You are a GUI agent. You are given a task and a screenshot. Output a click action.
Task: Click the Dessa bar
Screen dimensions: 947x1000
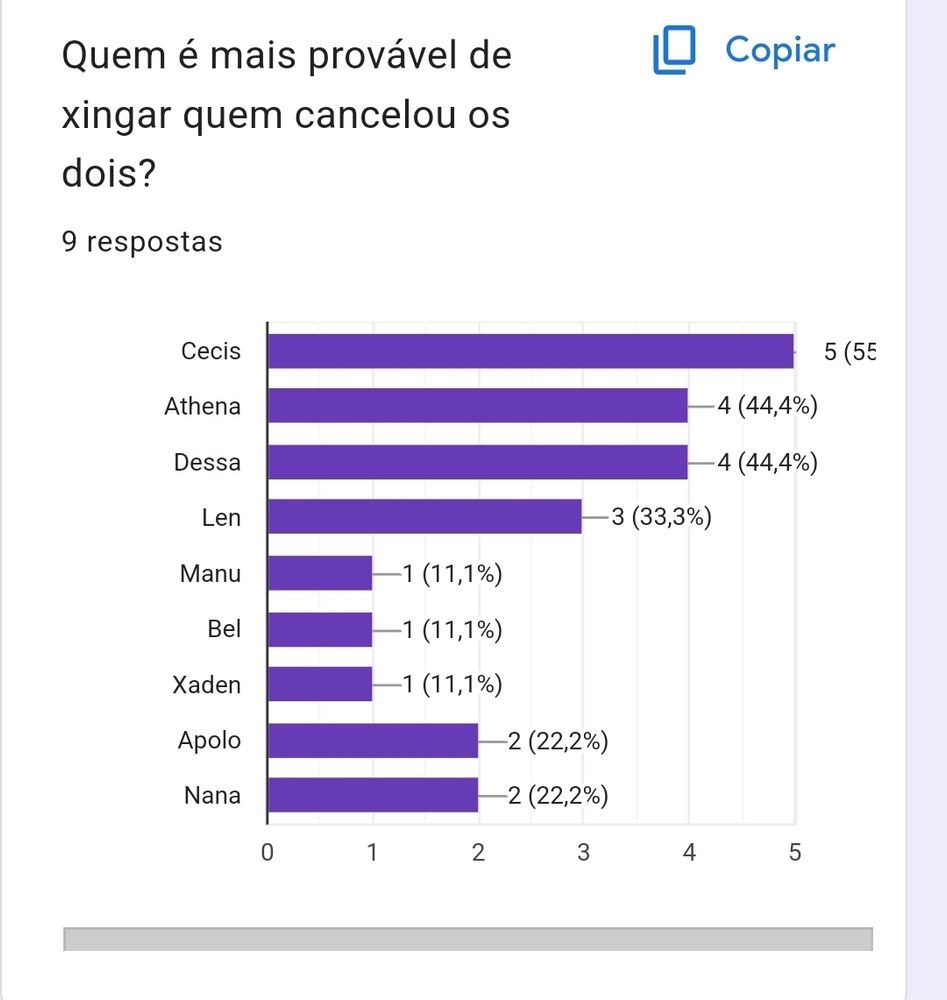tap(478, 463)
